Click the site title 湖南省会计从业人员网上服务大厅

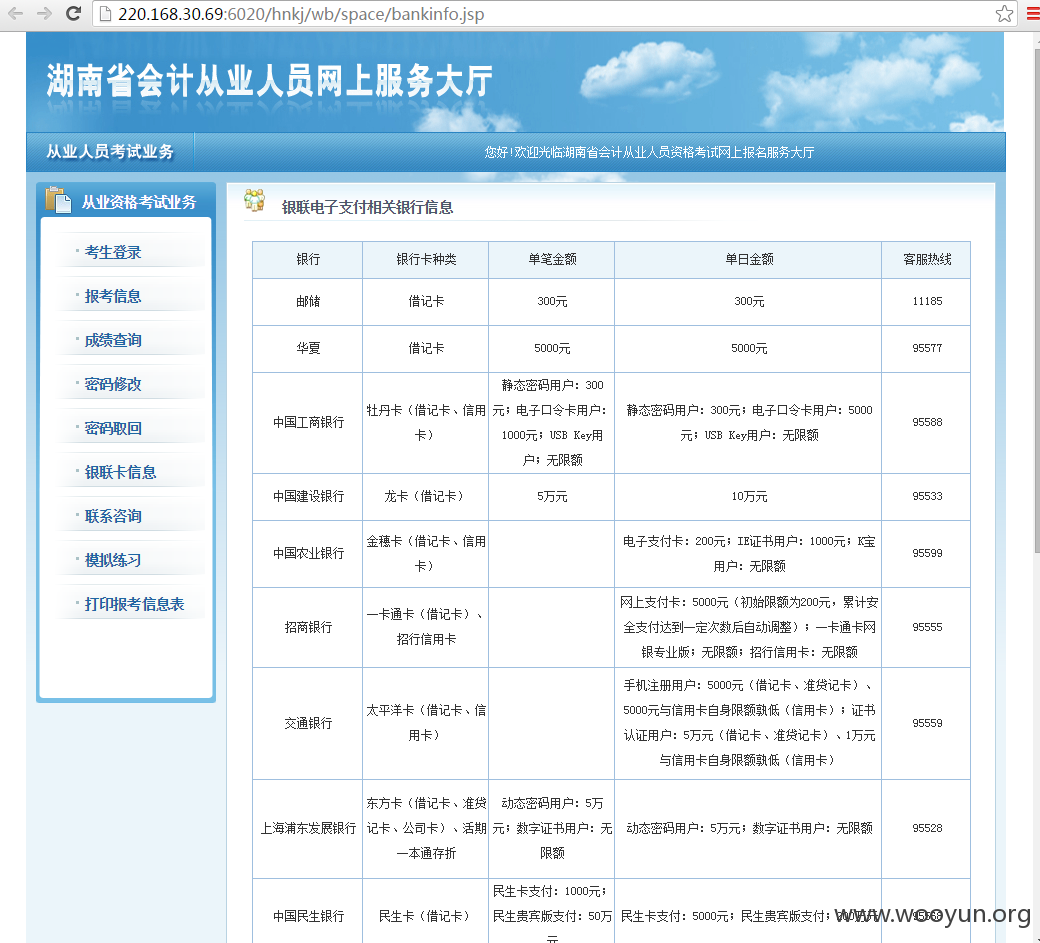pos(269,82)
